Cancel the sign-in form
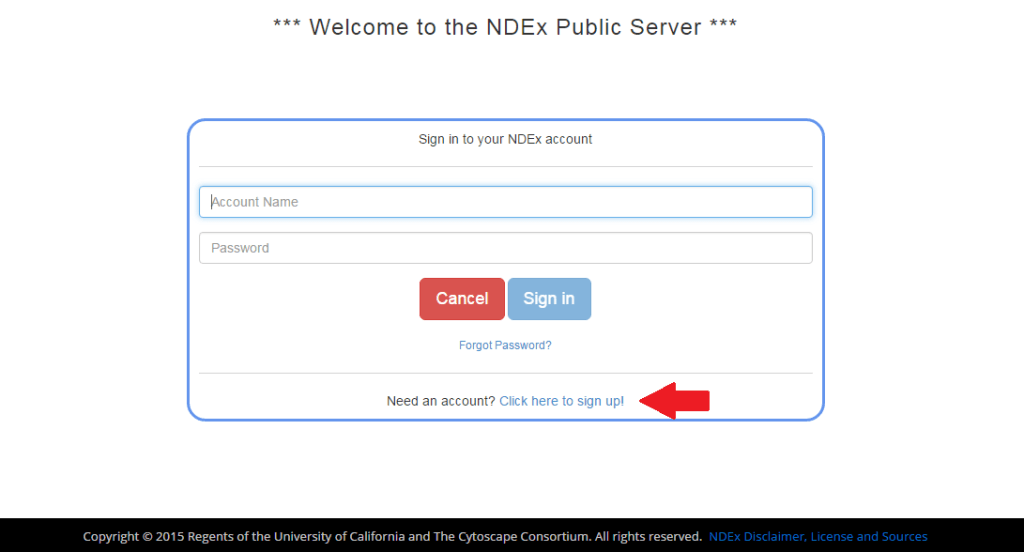The height and width of the screenshot is (552, 1024). click(x=462, y=299)
